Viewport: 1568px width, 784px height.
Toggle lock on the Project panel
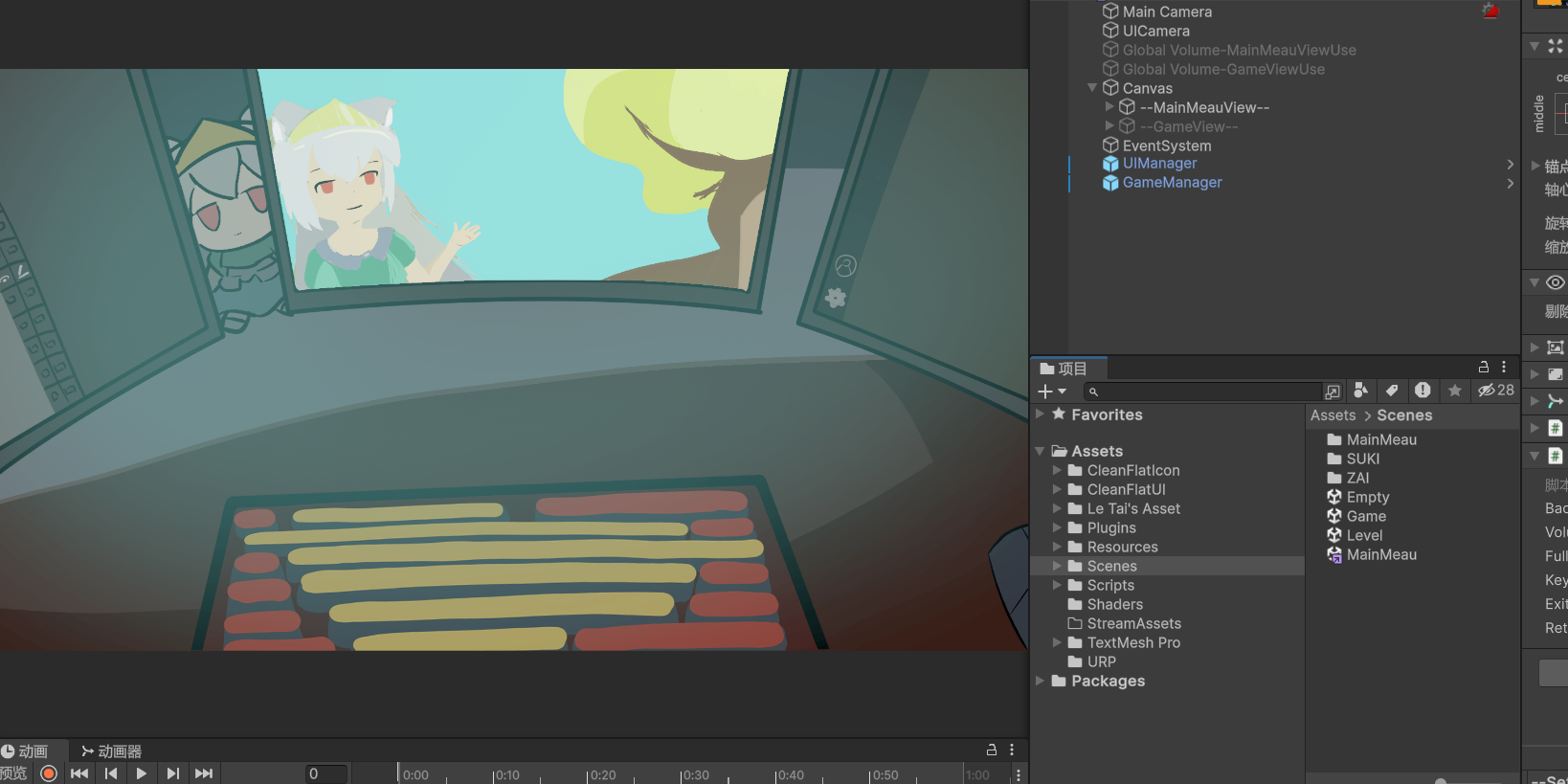[x=1484, y=368]
